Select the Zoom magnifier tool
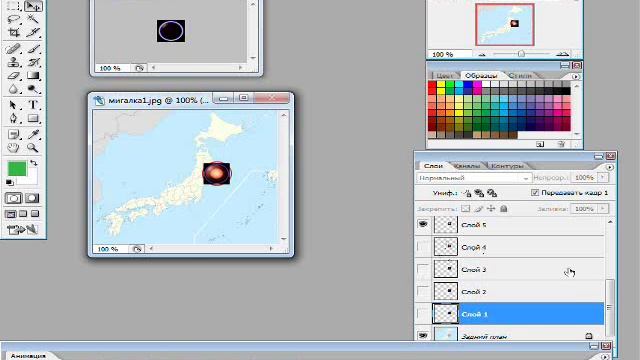 pos(33,147)
